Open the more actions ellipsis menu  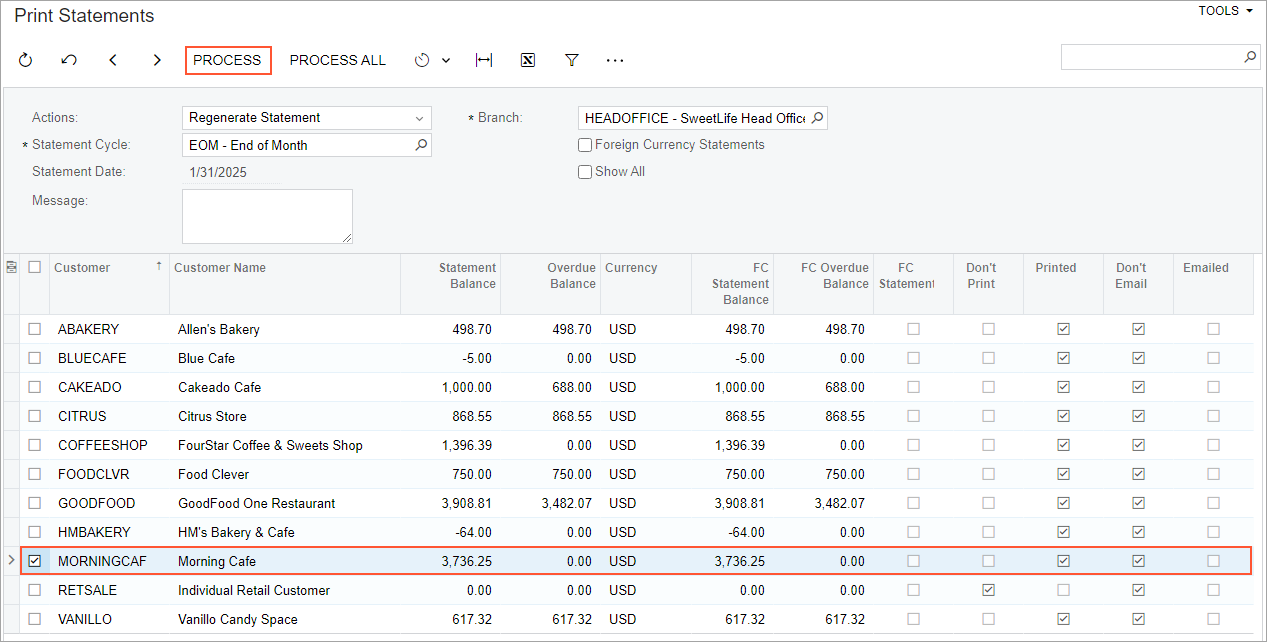coord(615,60)
